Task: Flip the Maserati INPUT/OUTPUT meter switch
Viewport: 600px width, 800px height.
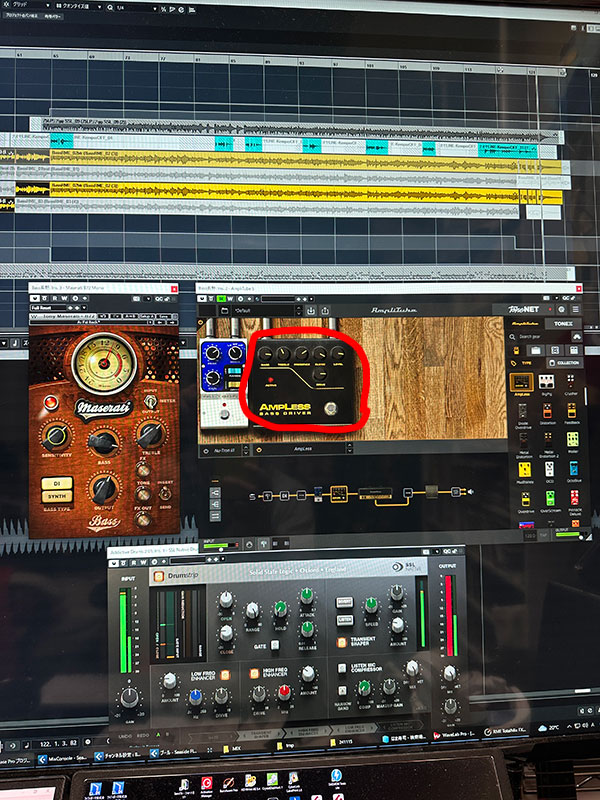Action: [150, 403]
